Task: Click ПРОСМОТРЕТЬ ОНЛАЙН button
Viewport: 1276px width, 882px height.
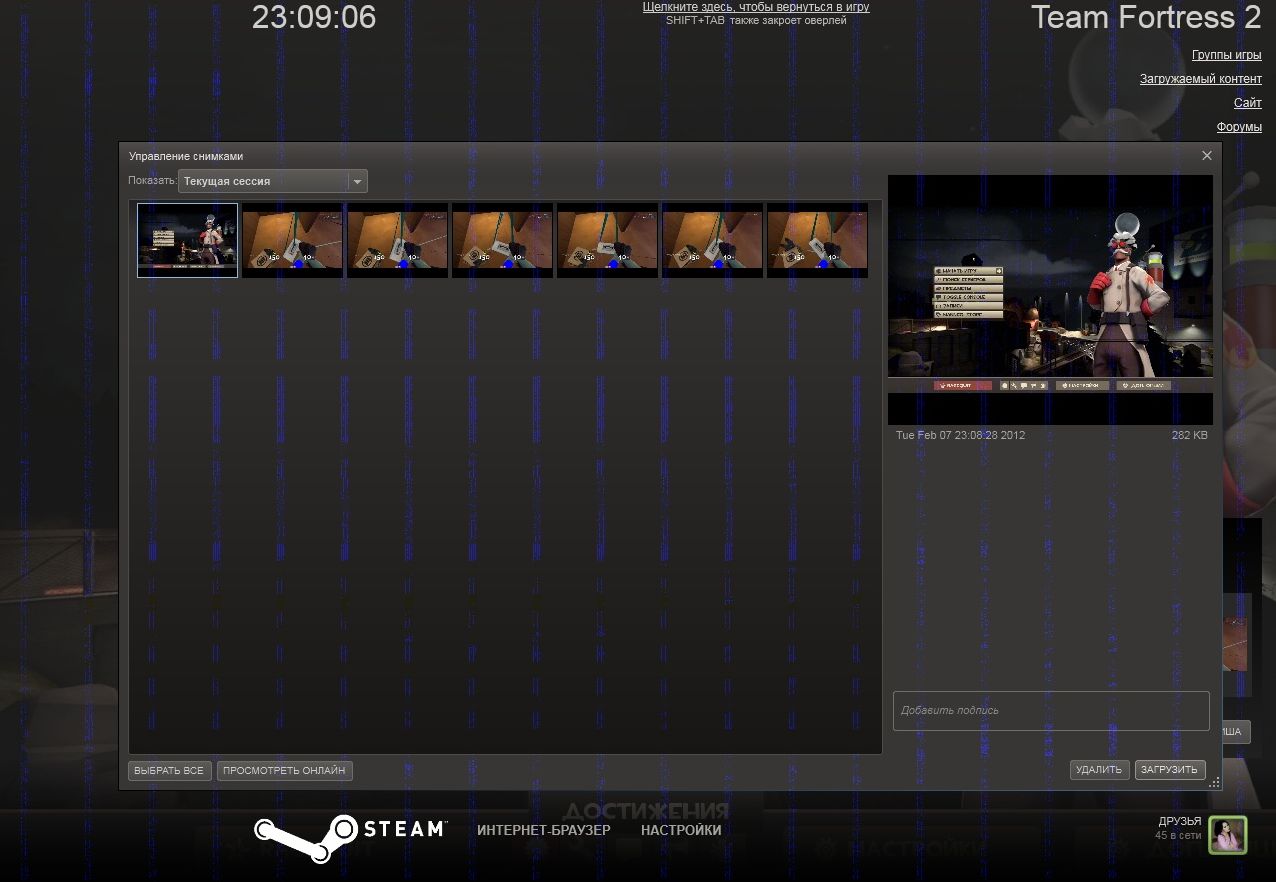Action: pos(285,771)
